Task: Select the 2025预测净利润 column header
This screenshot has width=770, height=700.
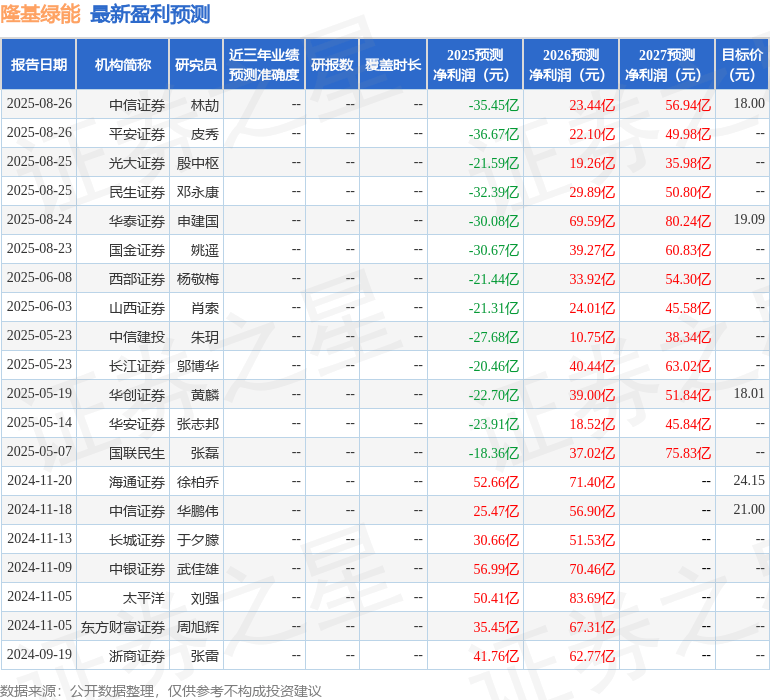Action: (475, 64)
